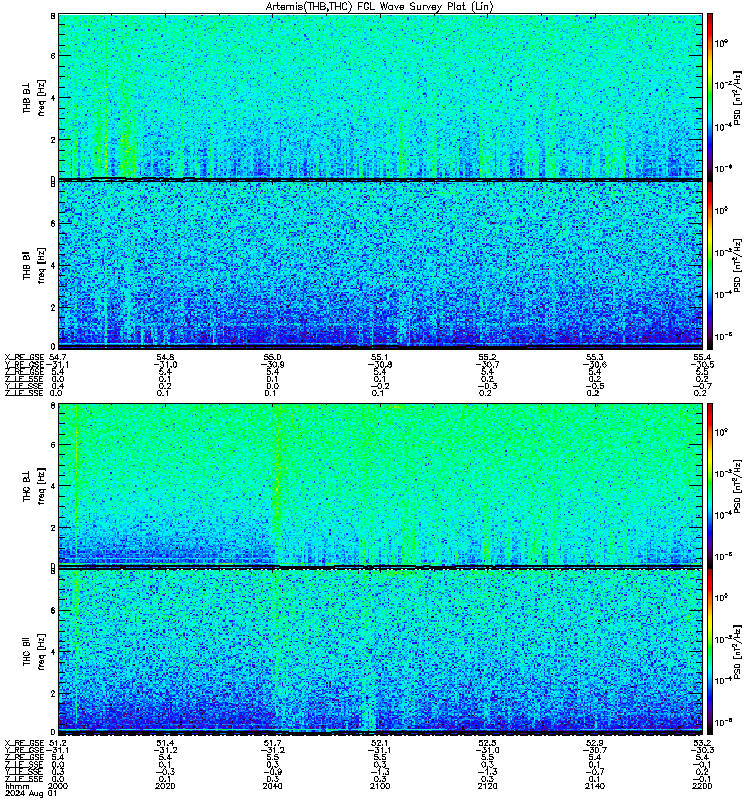The width and height of the screenshot is (750, 800).
Task: Click the X_RE_GSE value '53.2' under THC panels
Action: point(702,743)
